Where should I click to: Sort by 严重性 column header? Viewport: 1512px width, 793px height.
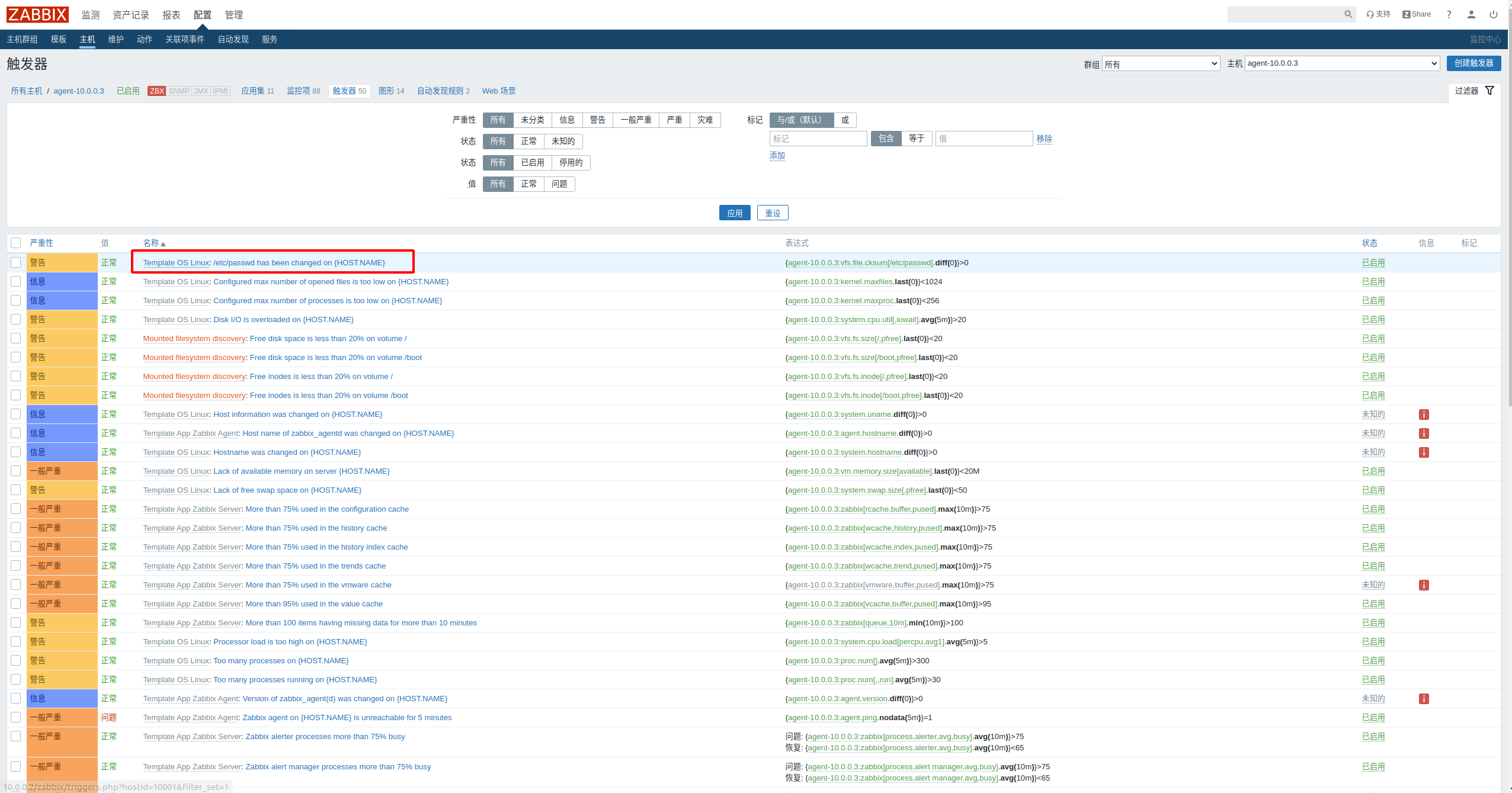click(x=41, y=243)
